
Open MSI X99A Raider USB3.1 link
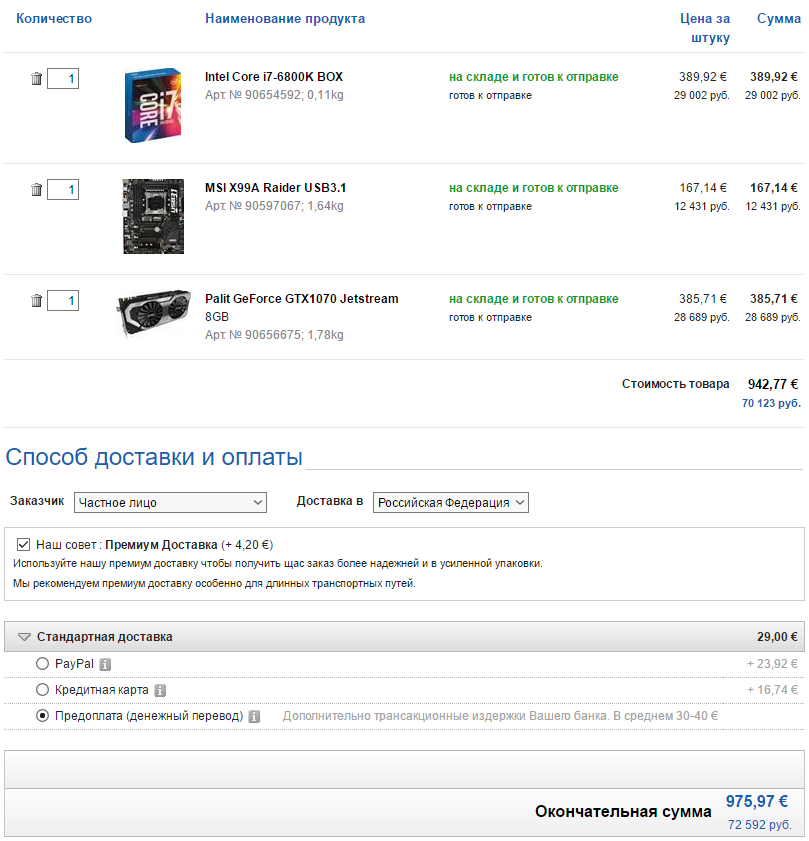[x=276, y=188]
